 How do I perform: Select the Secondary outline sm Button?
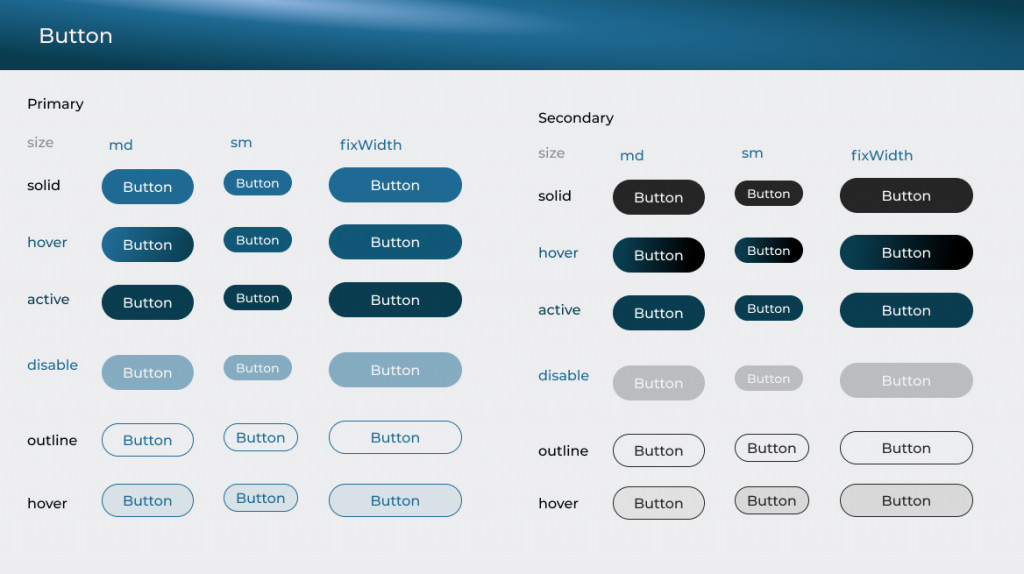(772, 447)
